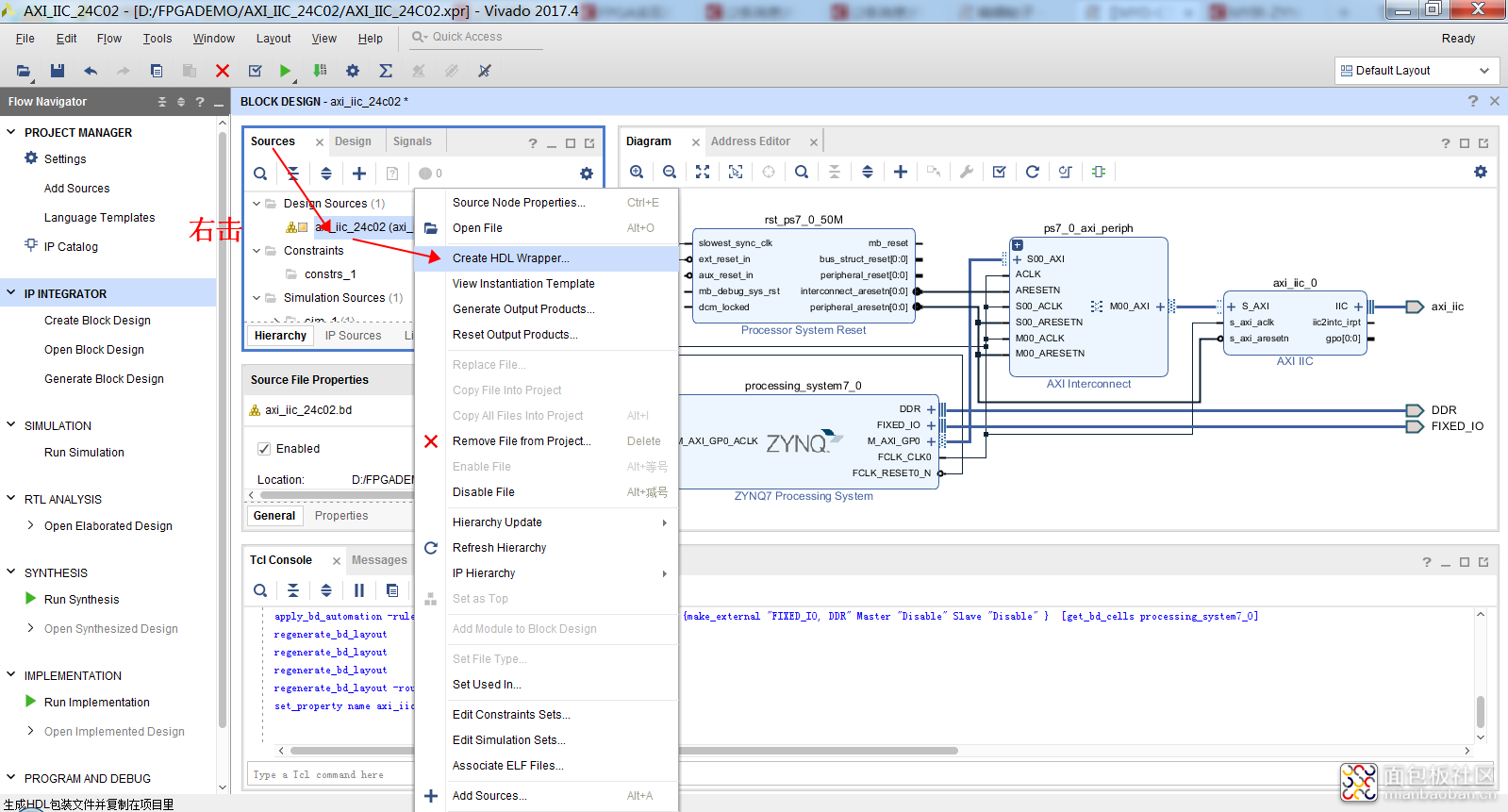Click Add IP plus icon in Diagram toolbar

(901, 172)
